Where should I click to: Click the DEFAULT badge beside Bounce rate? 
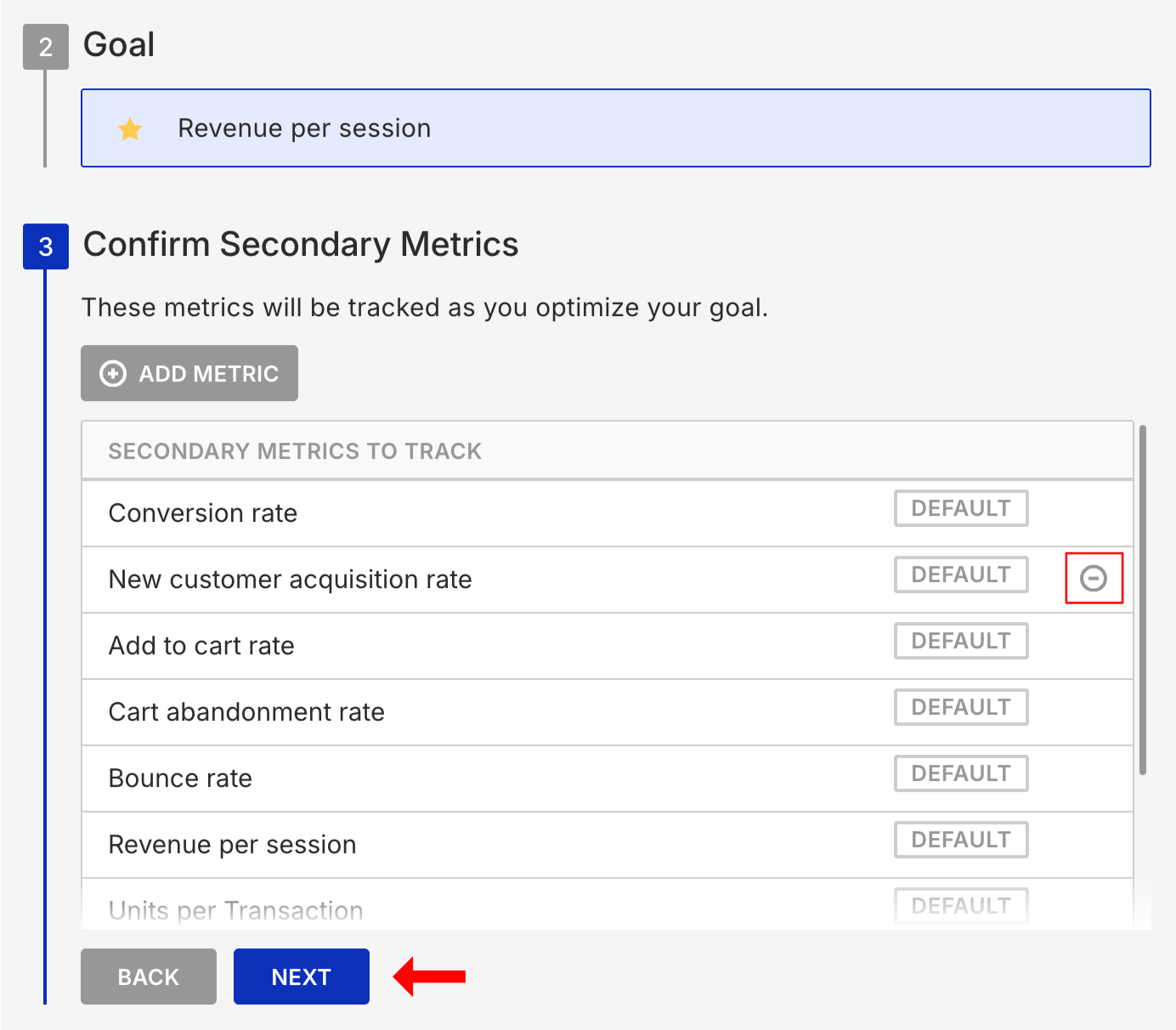click(960, 773)
